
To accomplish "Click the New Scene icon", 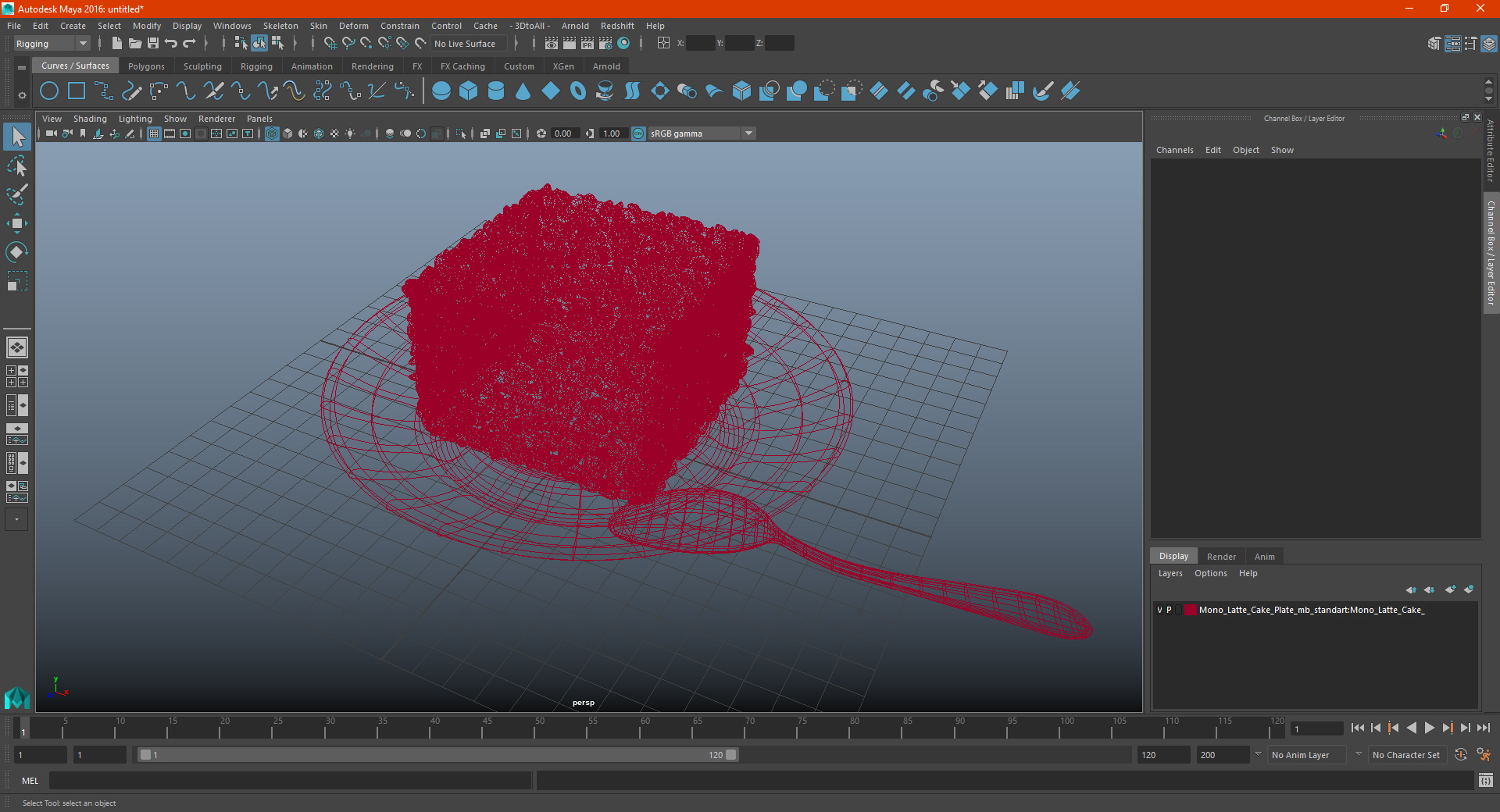I will [x=116, y=44].
